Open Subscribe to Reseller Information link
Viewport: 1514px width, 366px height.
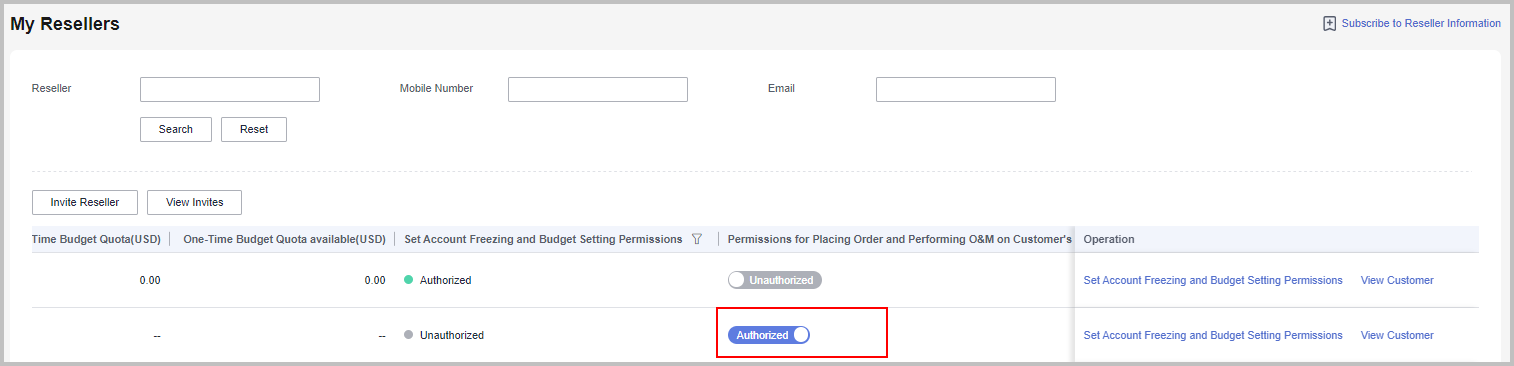pos(1421,23)
